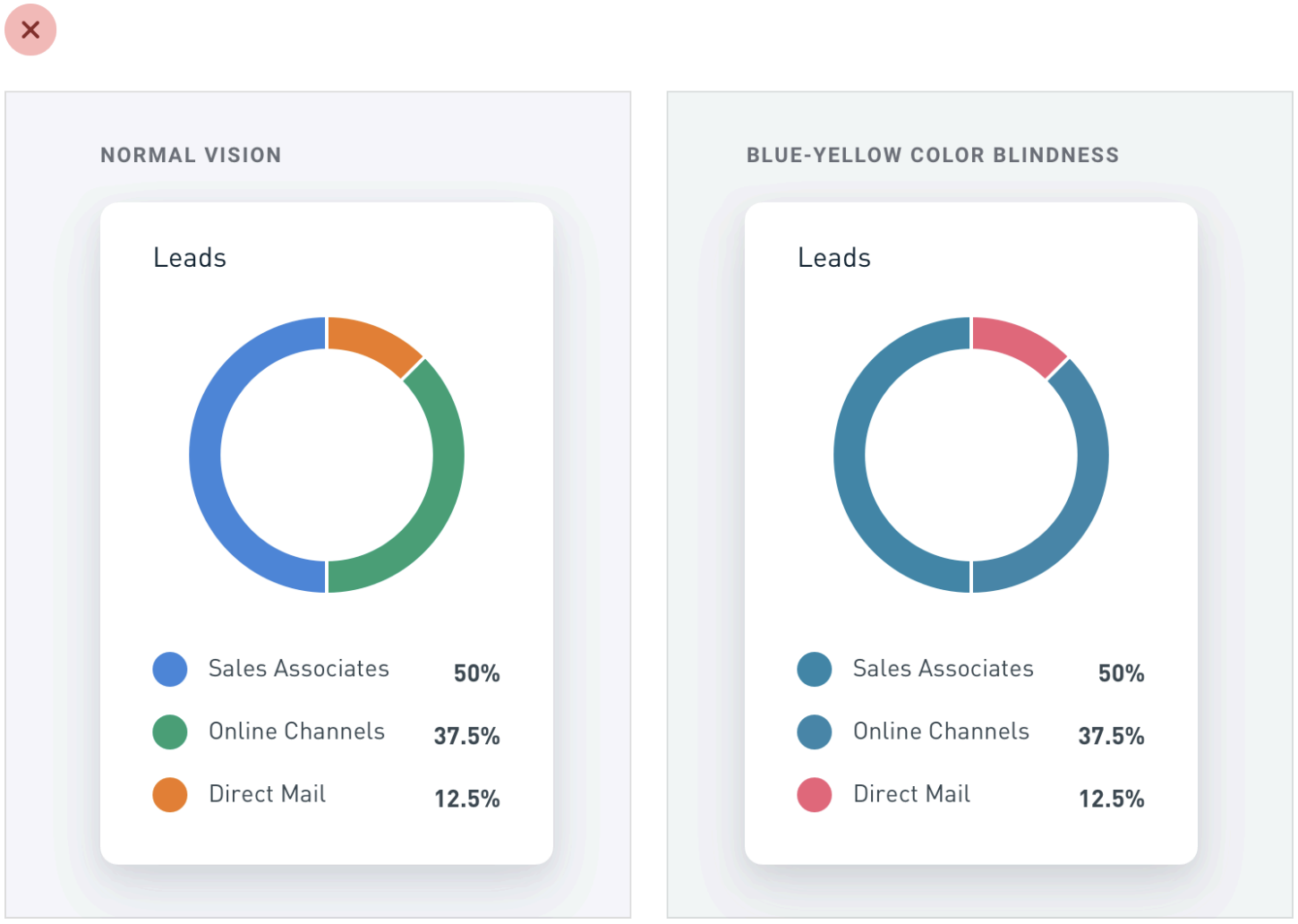The height and width of the screenshot is (924, 1298).
Task: Click the red X icon at top left
Action: point(30,30)
